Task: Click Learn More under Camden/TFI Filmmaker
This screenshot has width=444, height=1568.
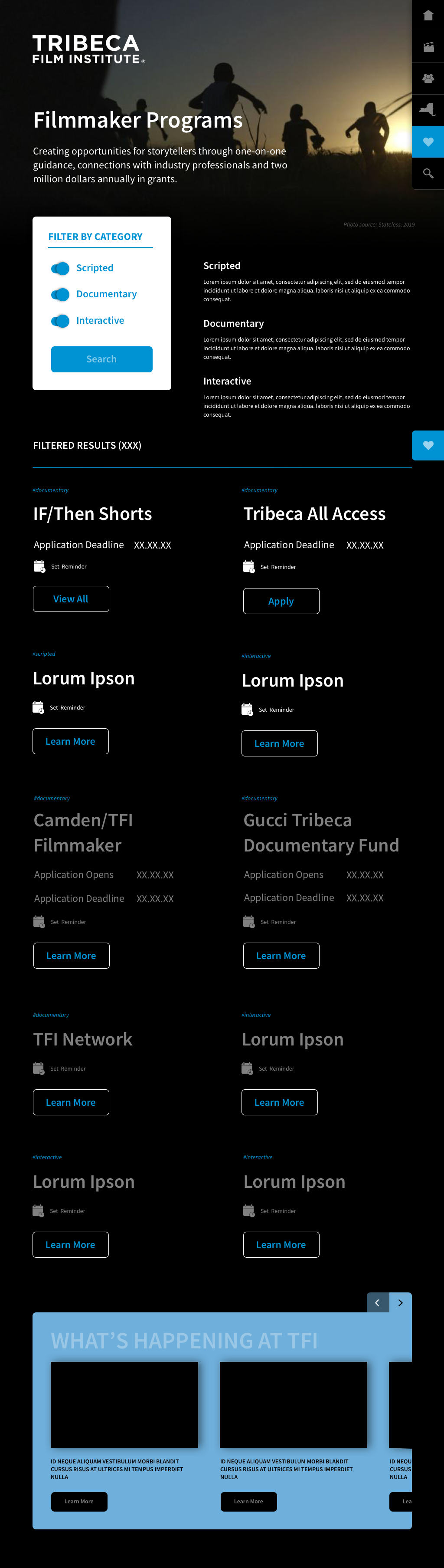Action: 71,956
